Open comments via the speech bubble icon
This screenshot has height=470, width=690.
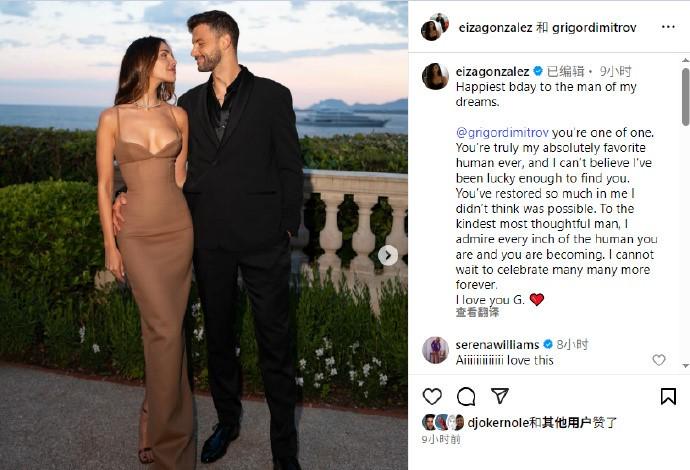point(466,397)
